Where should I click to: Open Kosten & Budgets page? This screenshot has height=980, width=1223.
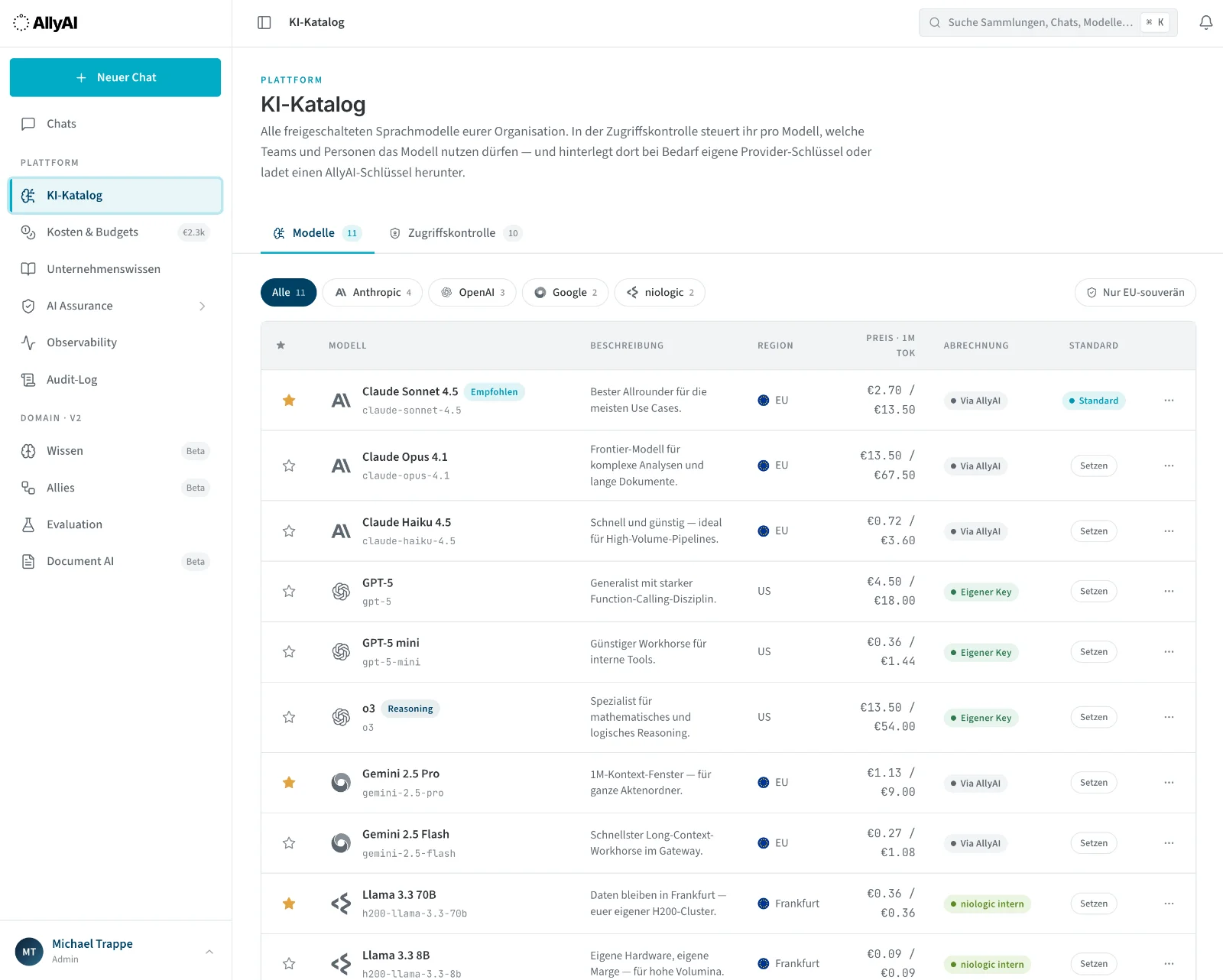(x=115, y=232)
